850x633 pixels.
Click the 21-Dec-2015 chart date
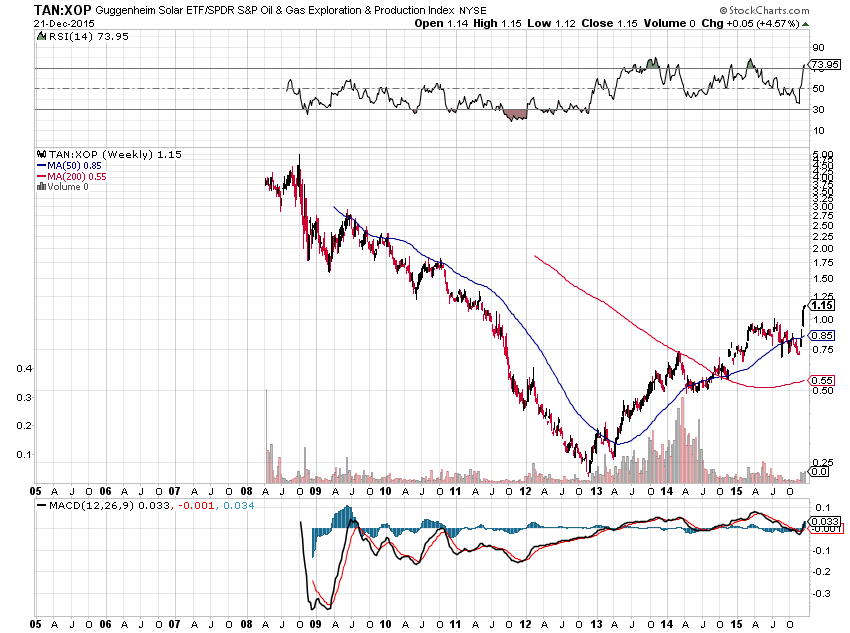point(64,24)
